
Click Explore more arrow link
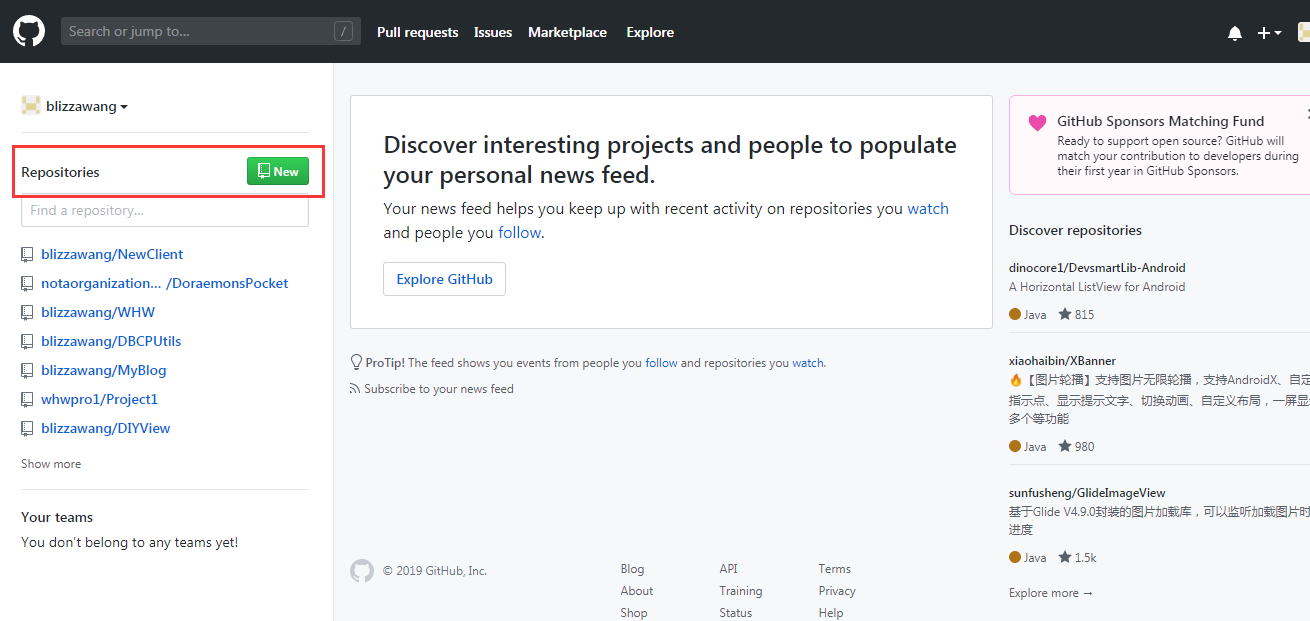tap(1051, 593)
